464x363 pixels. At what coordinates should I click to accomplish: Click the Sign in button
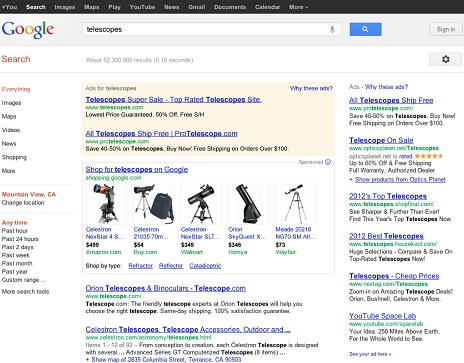click(446, 29)
